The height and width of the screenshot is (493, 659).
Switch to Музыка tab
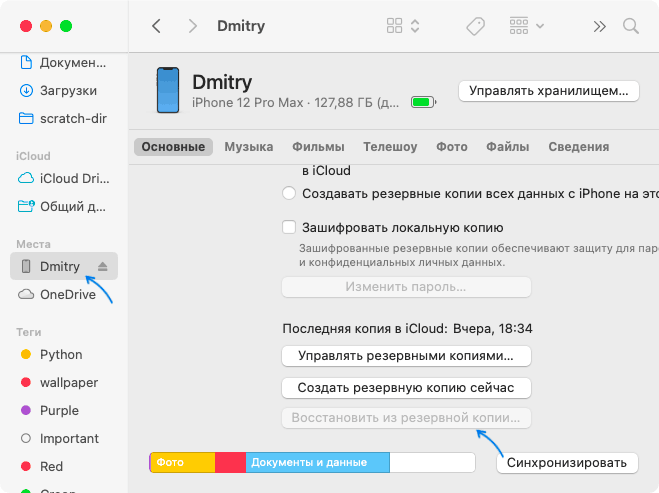tap(249, 147)
